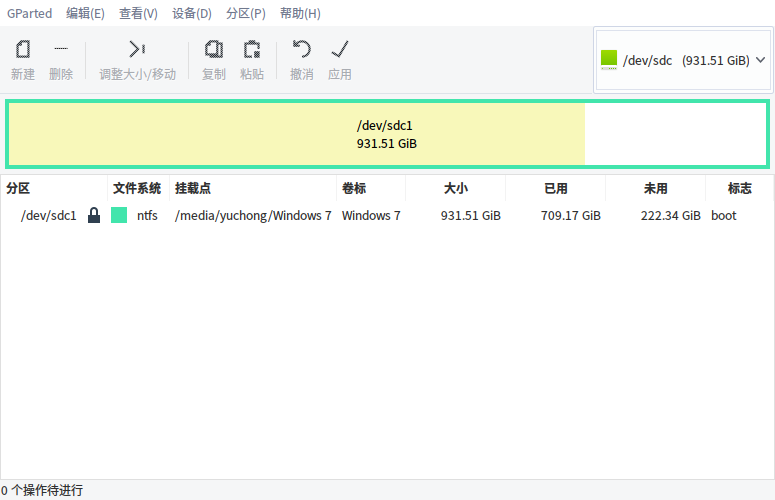This screenshot has height=500, width=775.
Task: Click the 709.17 GiB used cell
Action: 570,215
